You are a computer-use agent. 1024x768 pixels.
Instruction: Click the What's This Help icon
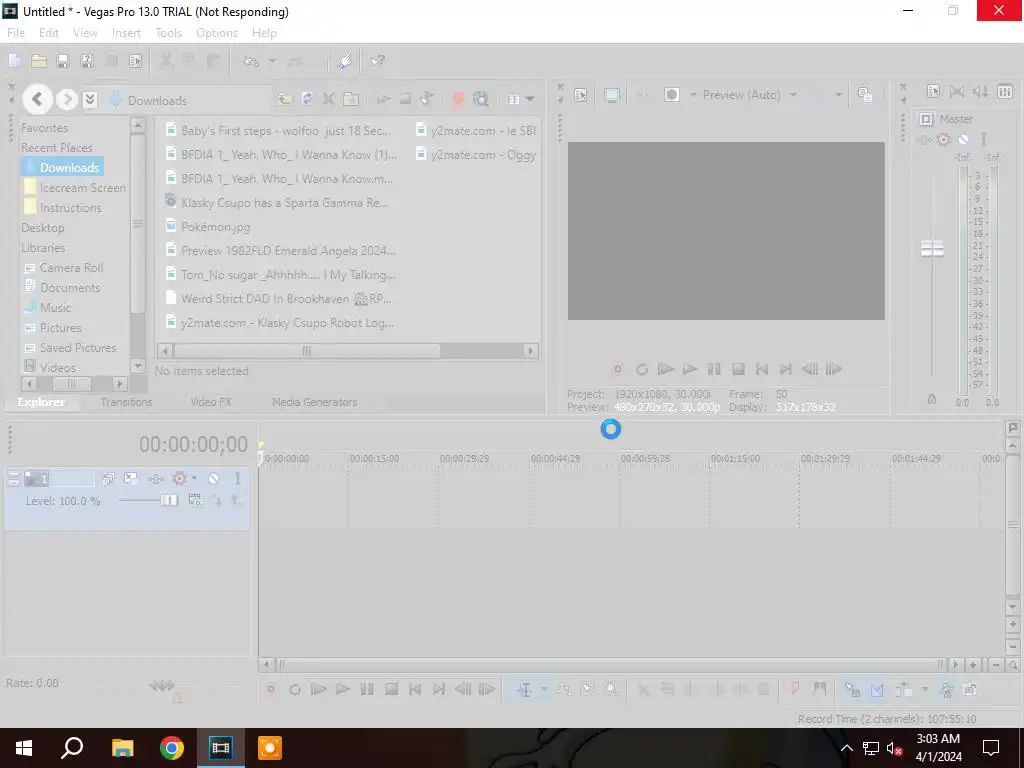coord(377,61)
